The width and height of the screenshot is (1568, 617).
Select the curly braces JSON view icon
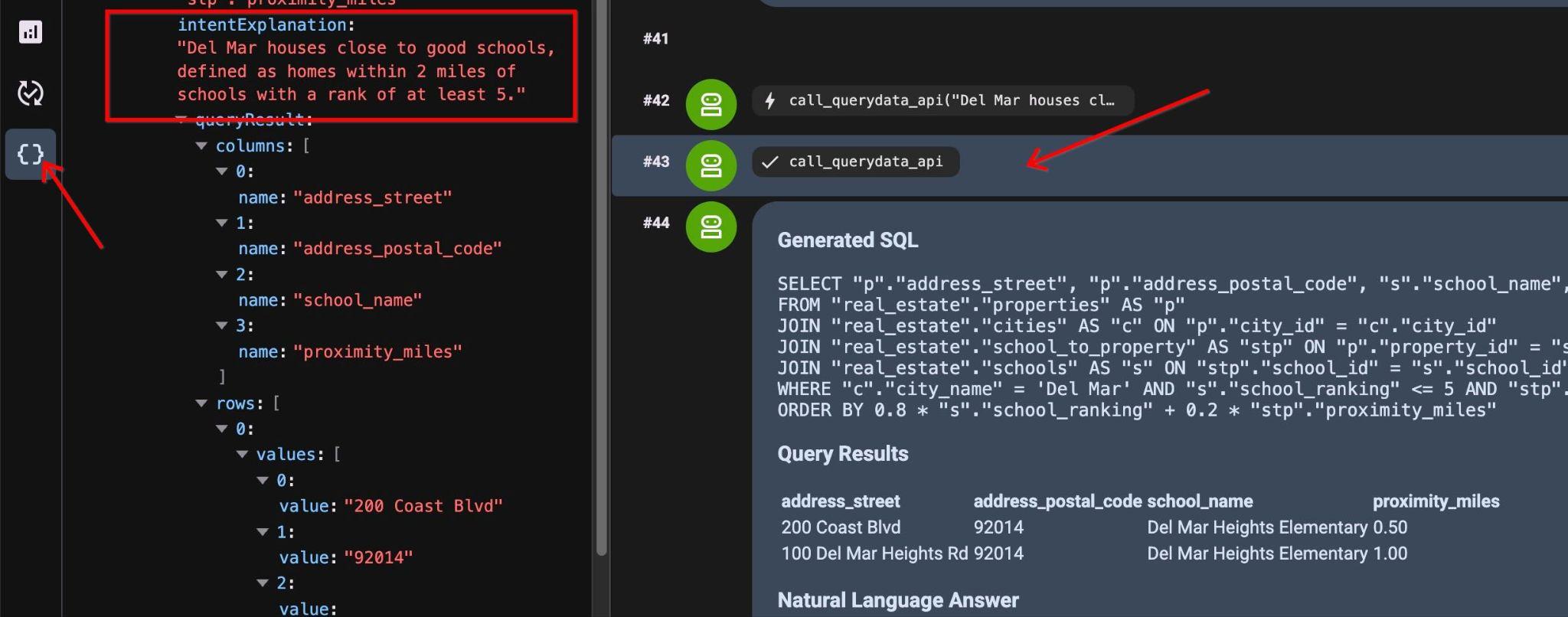31,154
